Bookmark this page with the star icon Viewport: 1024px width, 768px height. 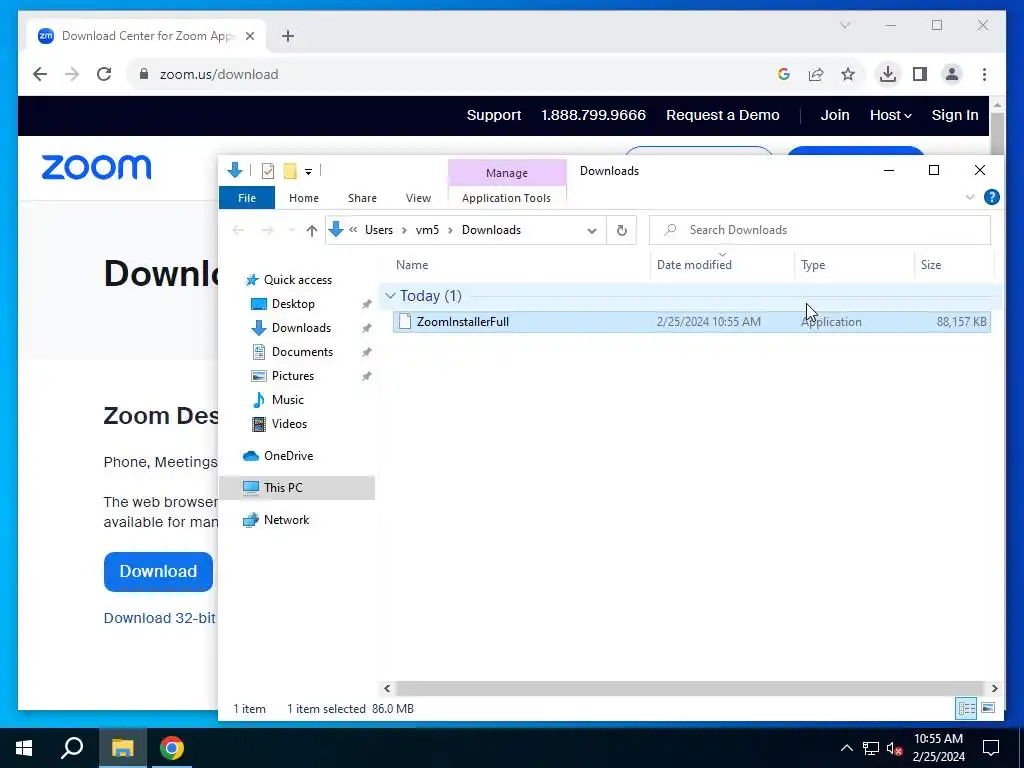(x=848, y=74)
